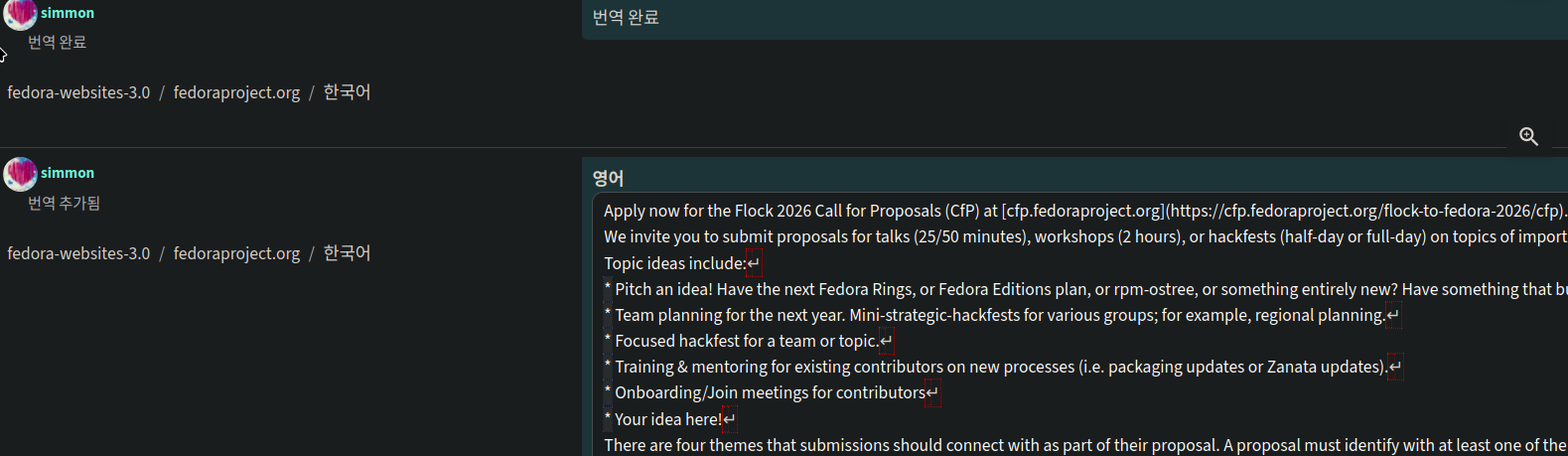Open fedoraproject.org component in the 번역 완료 entry
The image size is (1568, 456).
(x=236, y=92)
